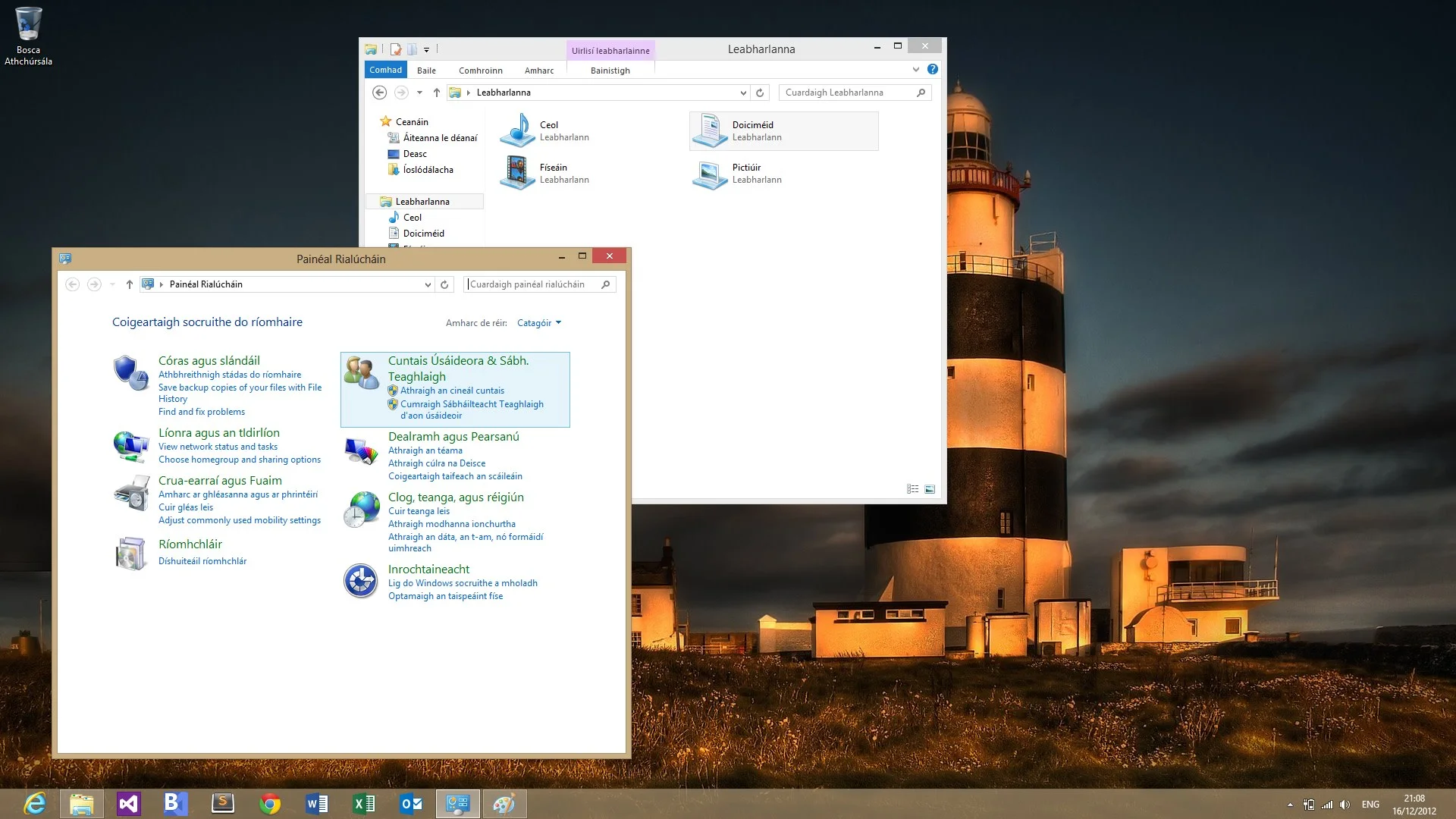Open the Pictiúir library icon
The image size is (1456, 819).
click(x=711, y=174)
